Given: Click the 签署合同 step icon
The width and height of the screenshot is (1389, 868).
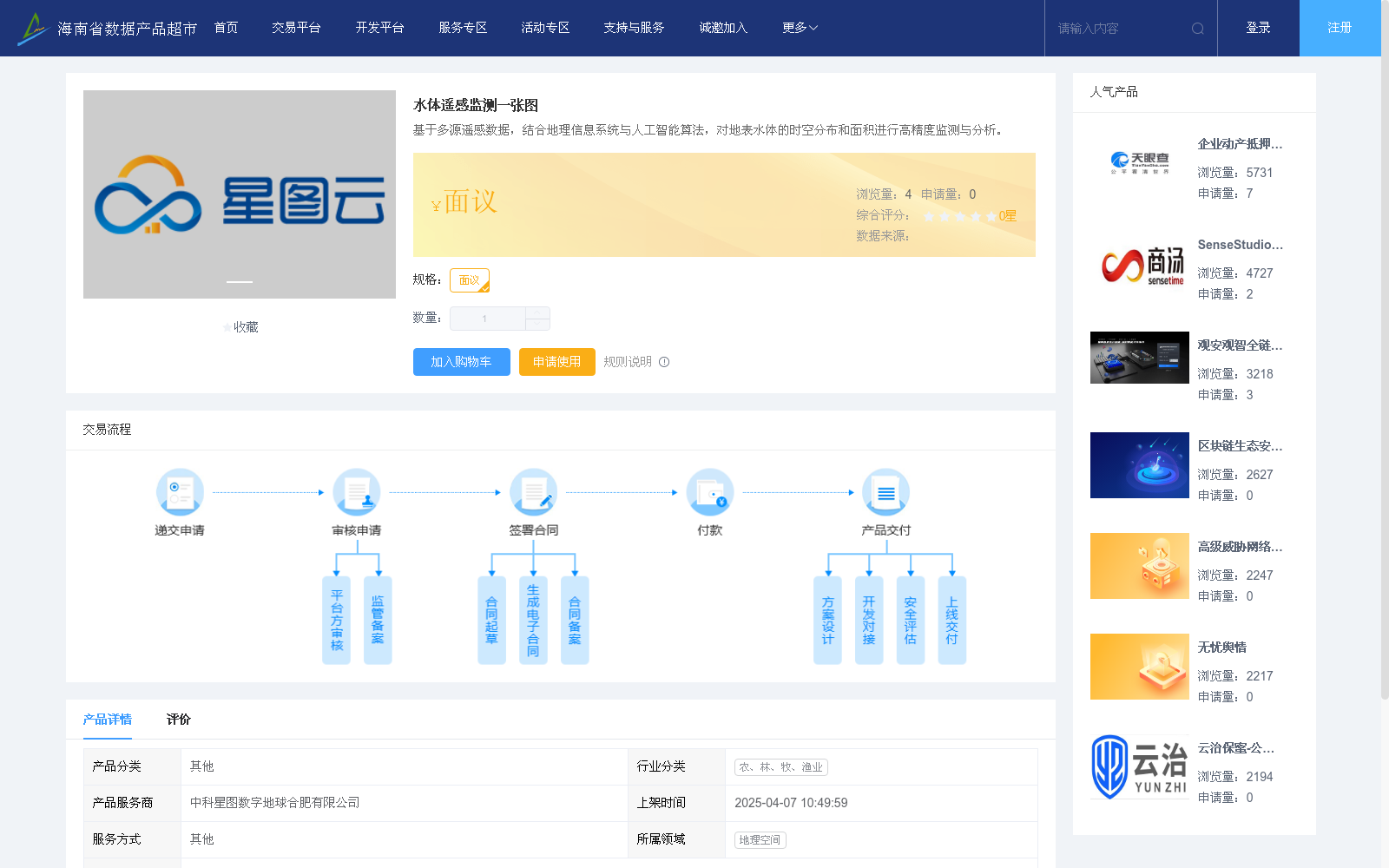Looking at the screenshot, I should tap(534, 492).
